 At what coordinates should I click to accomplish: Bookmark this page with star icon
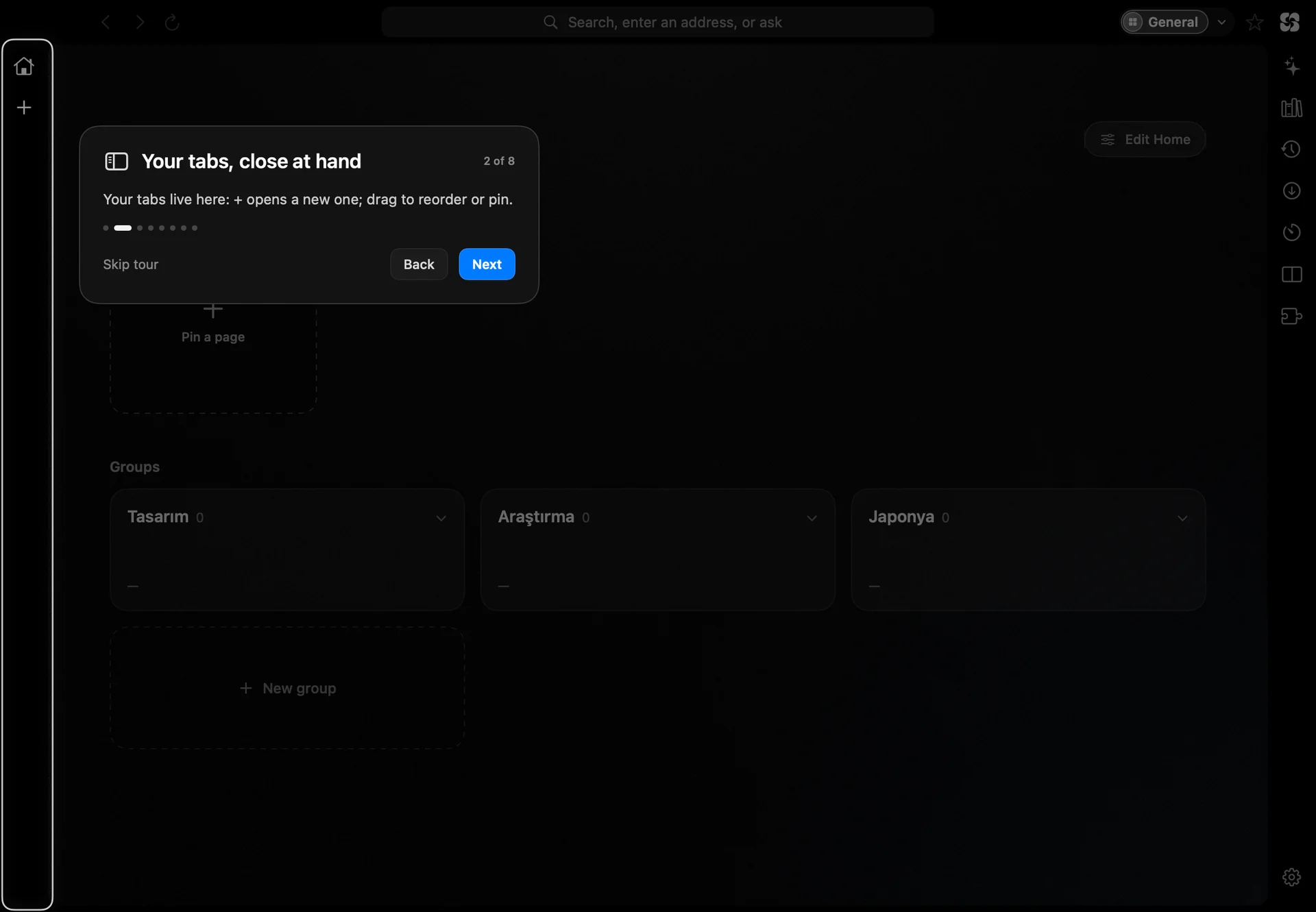point(1254,23)
